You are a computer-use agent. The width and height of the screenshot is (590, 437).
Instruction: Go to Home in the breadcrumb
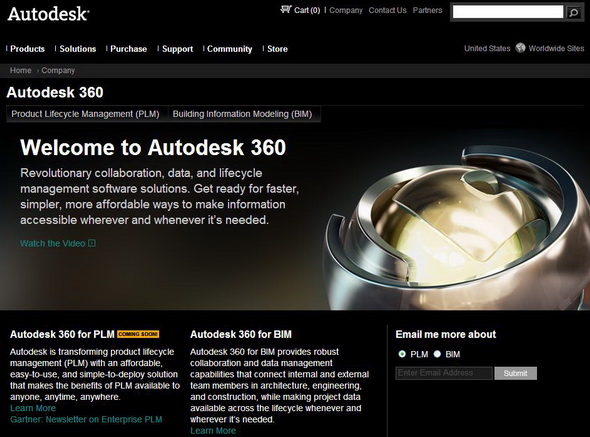click(21, 70)
